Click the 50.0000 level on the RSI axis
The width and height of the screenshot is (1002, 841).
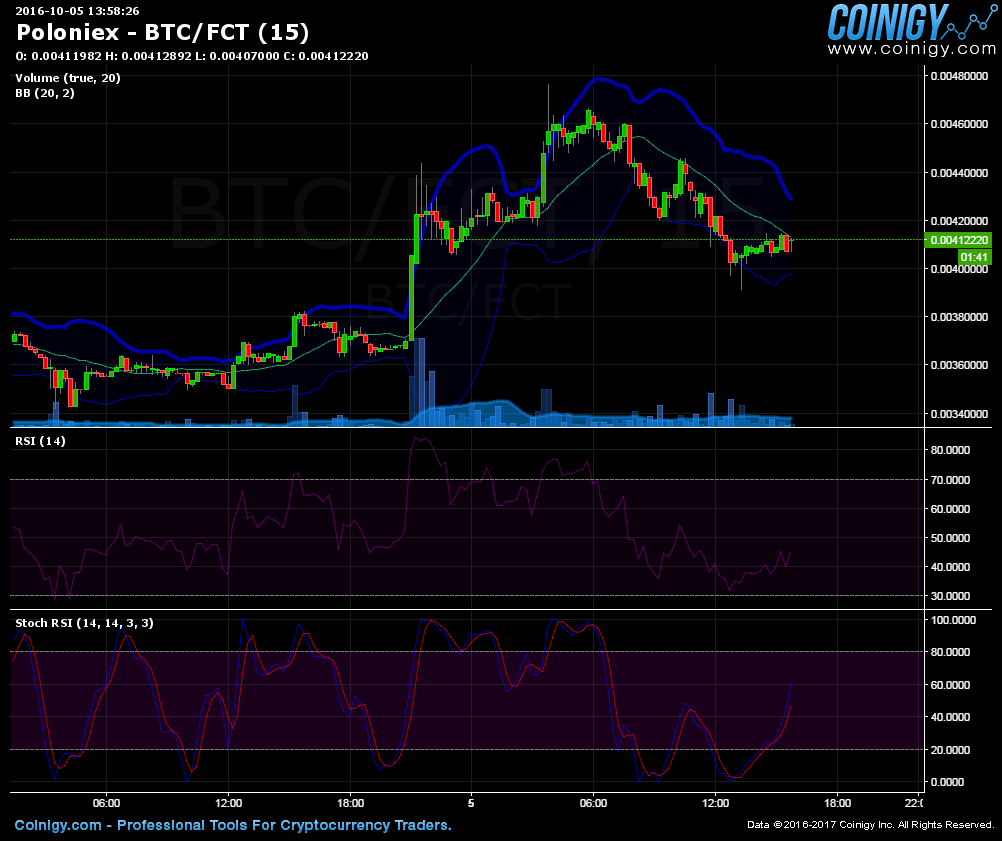point(950,538)
